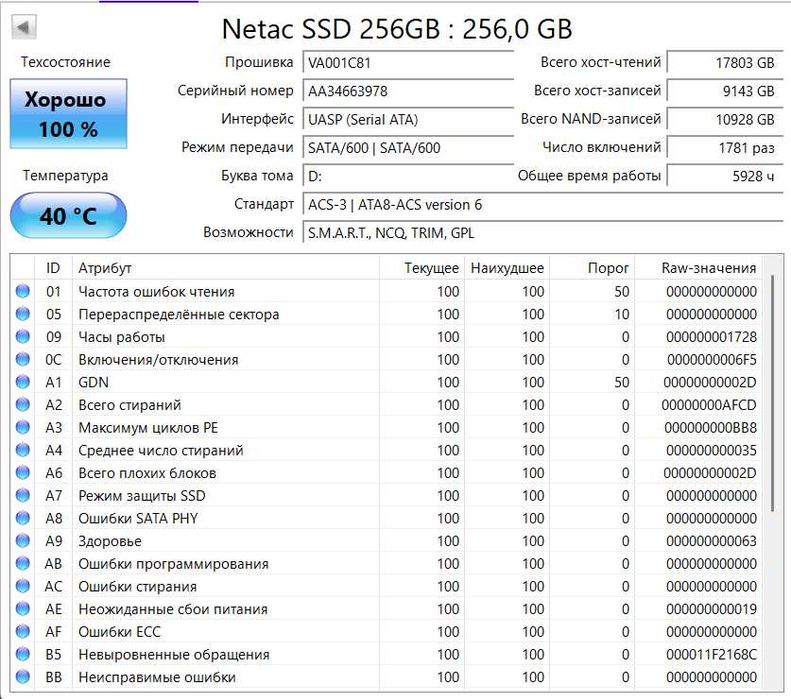
Task: Click the status orb for attribute 01
Action: click(23, 291)
